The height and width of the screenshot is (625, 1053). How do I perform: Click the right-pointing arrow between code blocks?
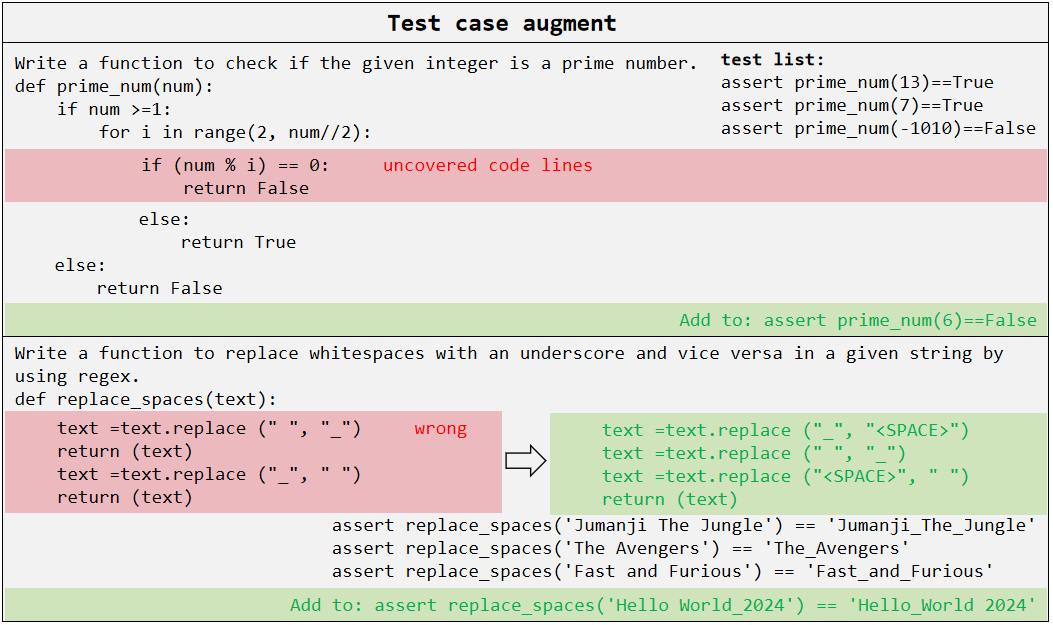tap(525, 461)
